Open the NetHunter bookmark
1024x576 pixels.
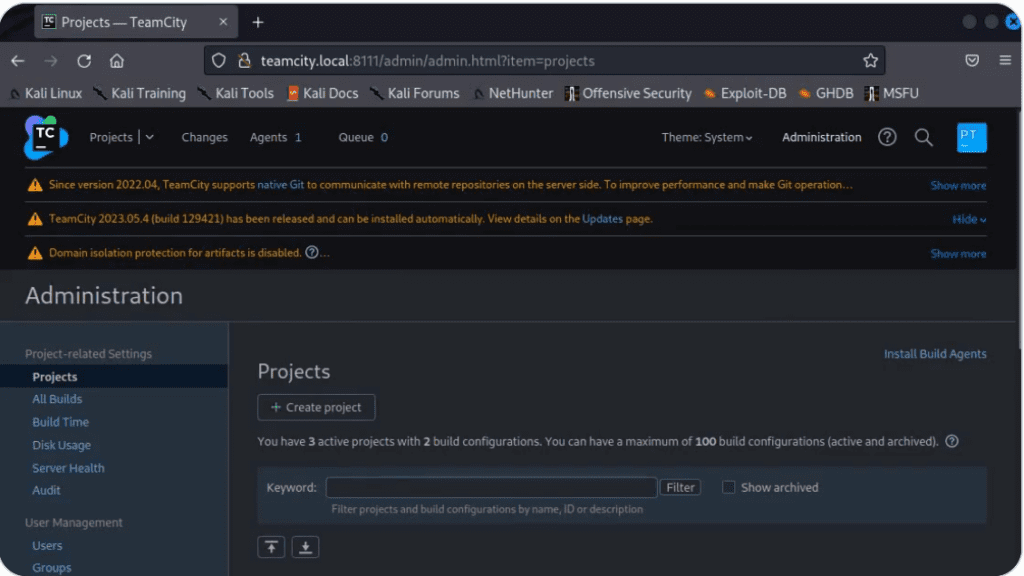[513, 93]
